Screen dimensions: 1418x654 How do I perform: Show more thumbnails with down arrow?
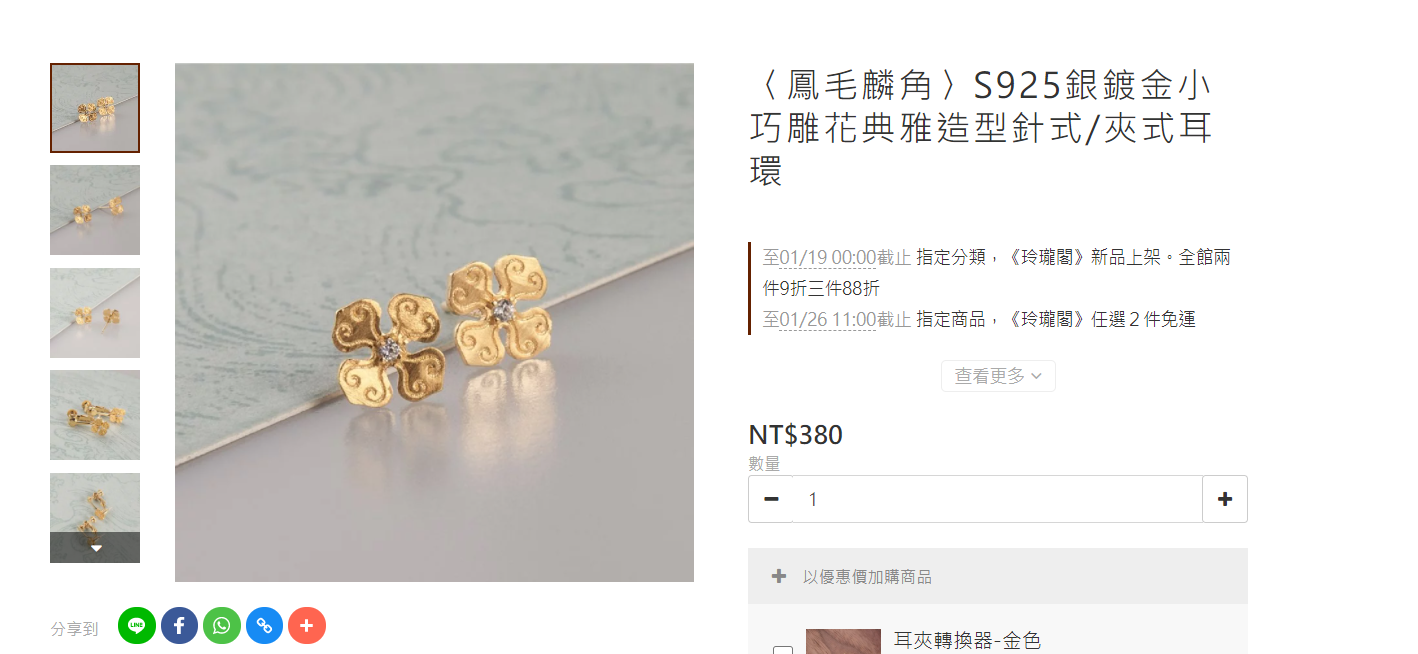tap(95, 547)
